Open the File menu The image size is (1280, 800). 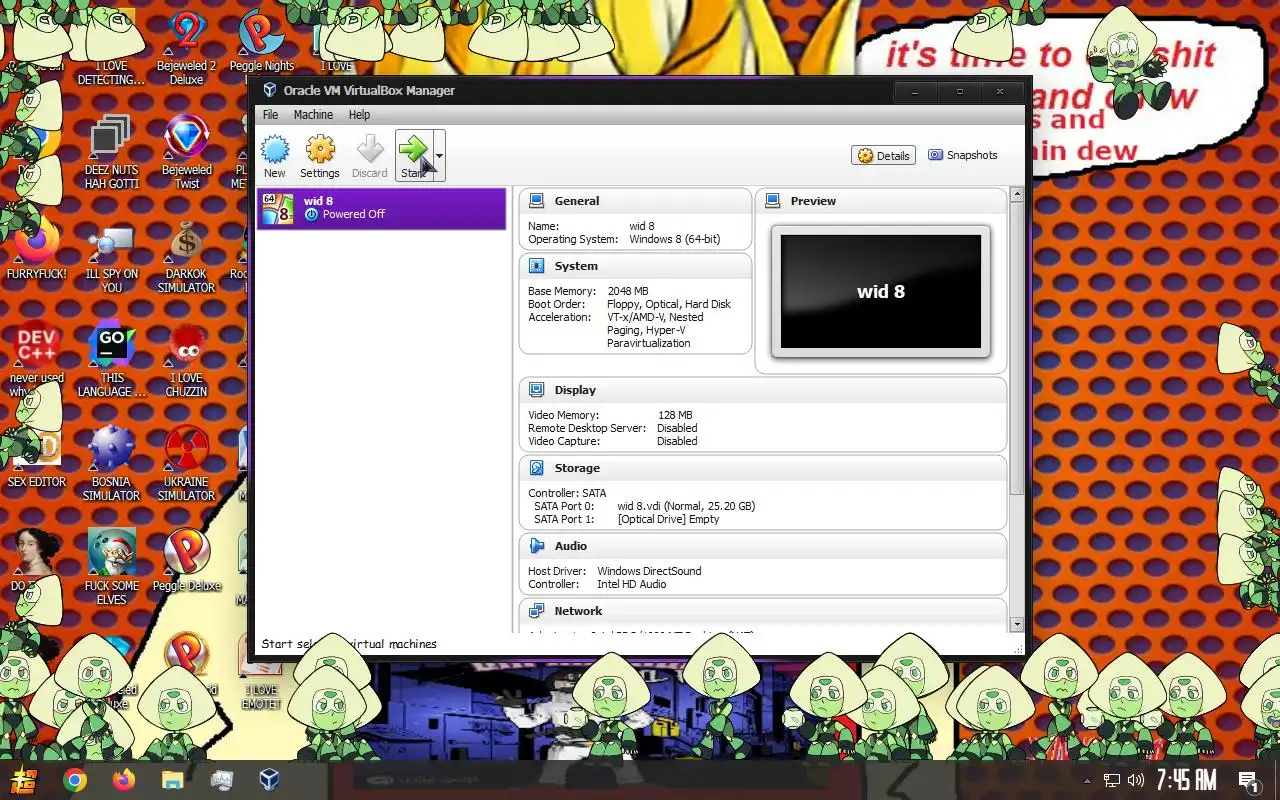271,115
